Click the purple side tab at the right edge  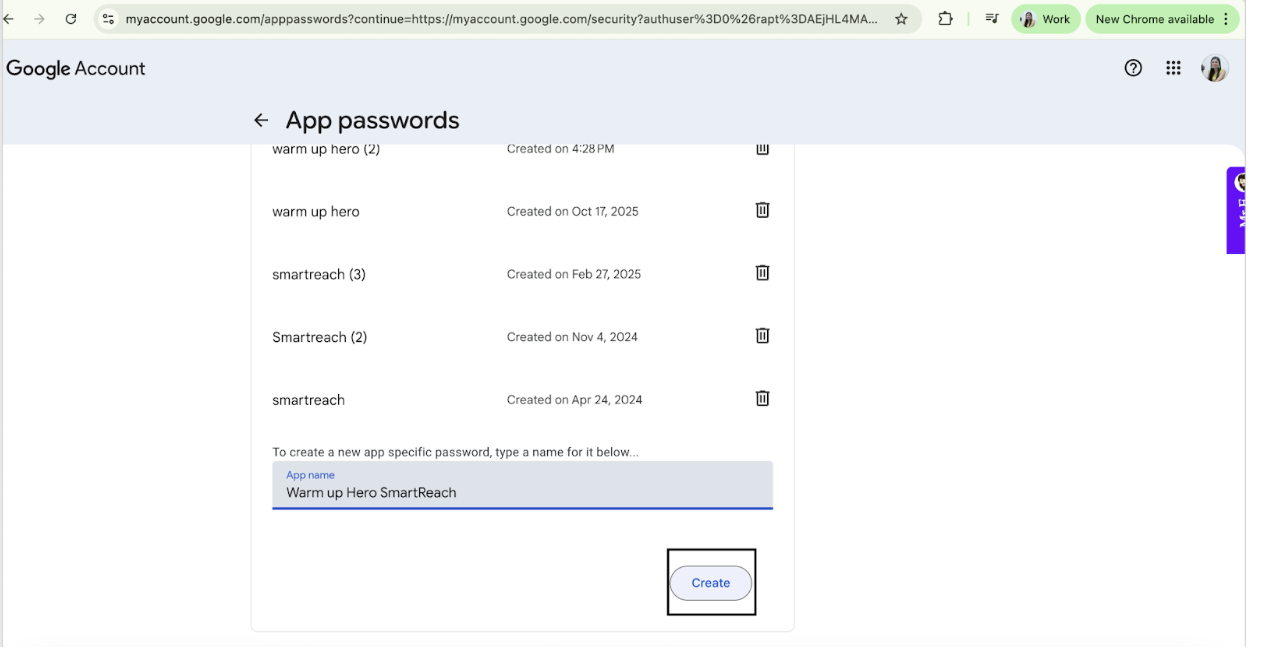tap(1236, 210)
